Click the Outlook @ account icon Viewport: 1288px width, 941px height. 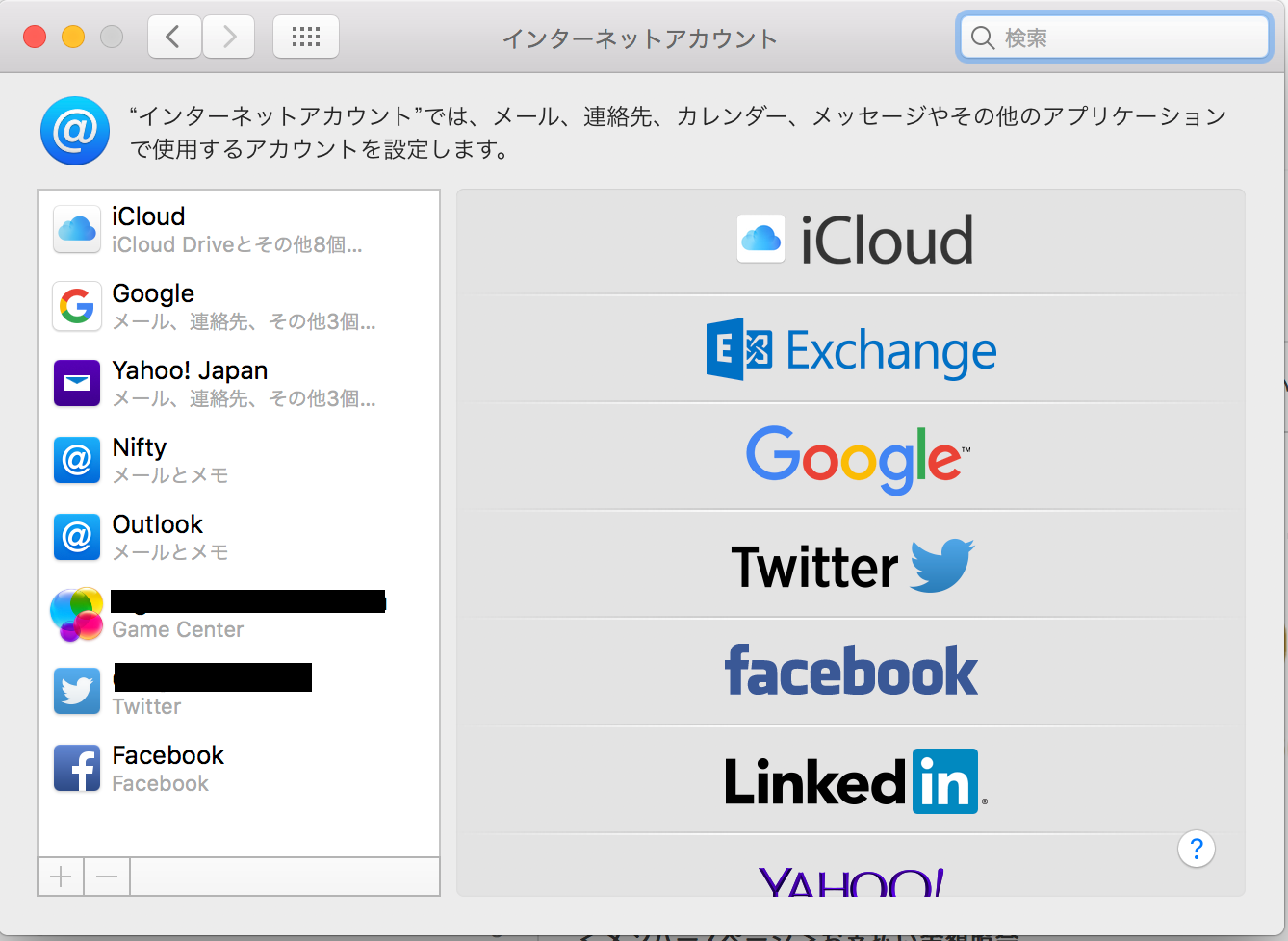(x=77, y=538)
